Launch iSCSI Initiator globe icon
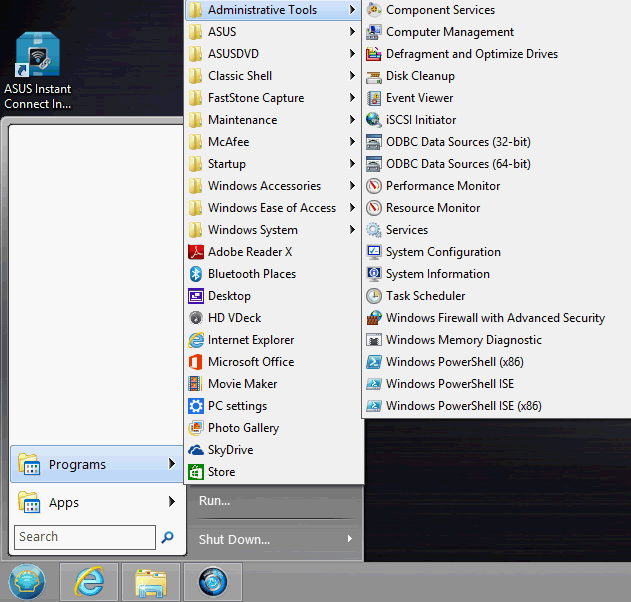The height and width of the screenshot is (602, 631). 374,120
